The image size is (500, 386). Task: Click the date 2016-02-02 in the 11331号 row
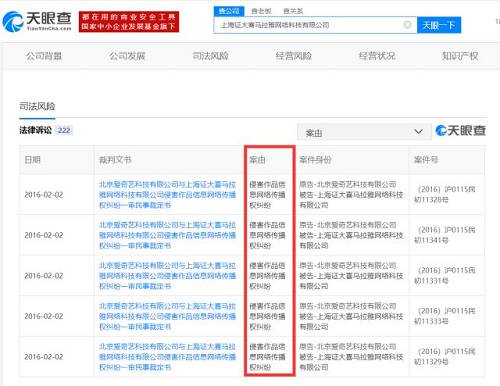click(44, 276)
